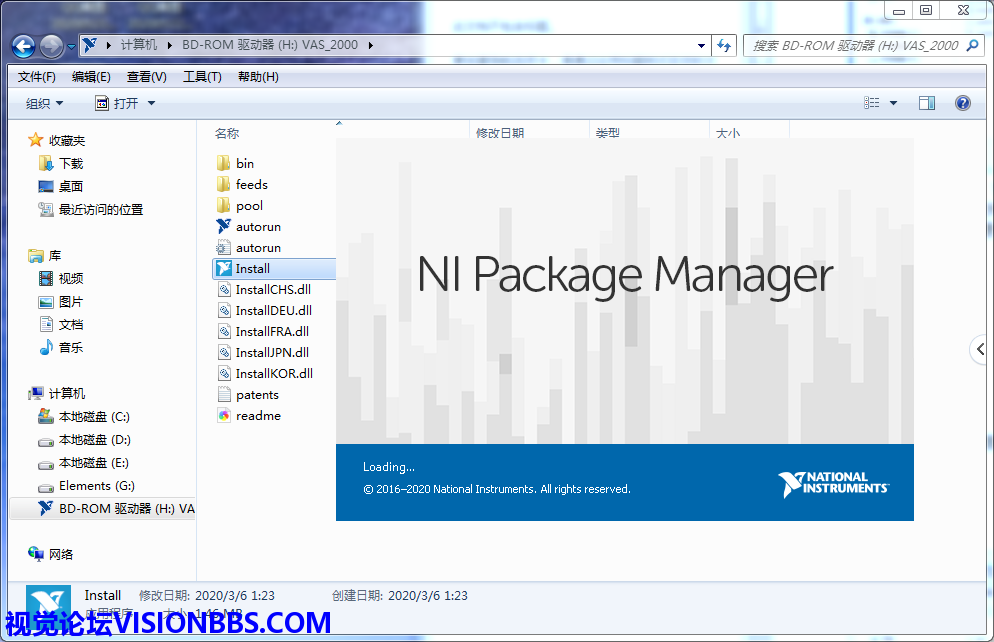
Task: Select 网络 in the navigation pane
Action: tap(61, 554)
